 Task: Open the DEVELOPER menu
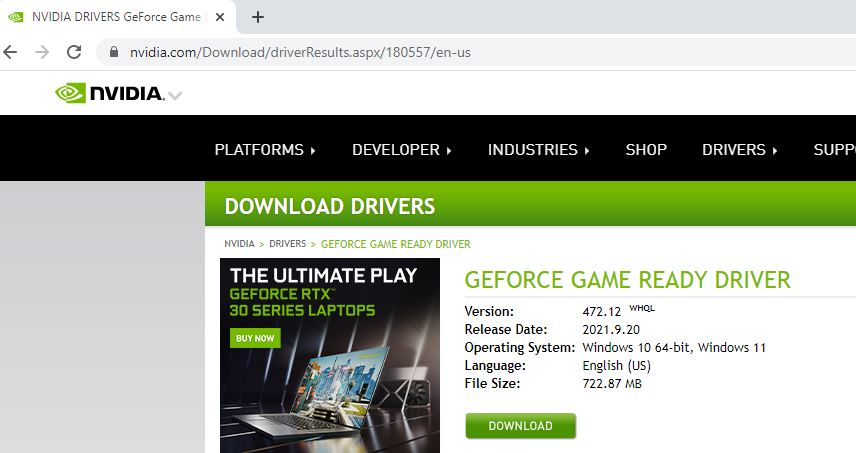coord(402,150)
